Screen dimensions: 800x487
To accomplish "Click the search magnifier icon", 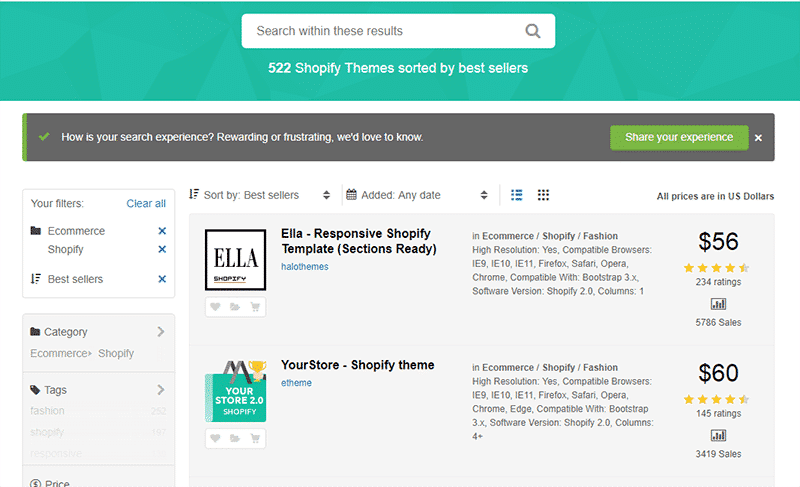I will [x=533, y=31].
